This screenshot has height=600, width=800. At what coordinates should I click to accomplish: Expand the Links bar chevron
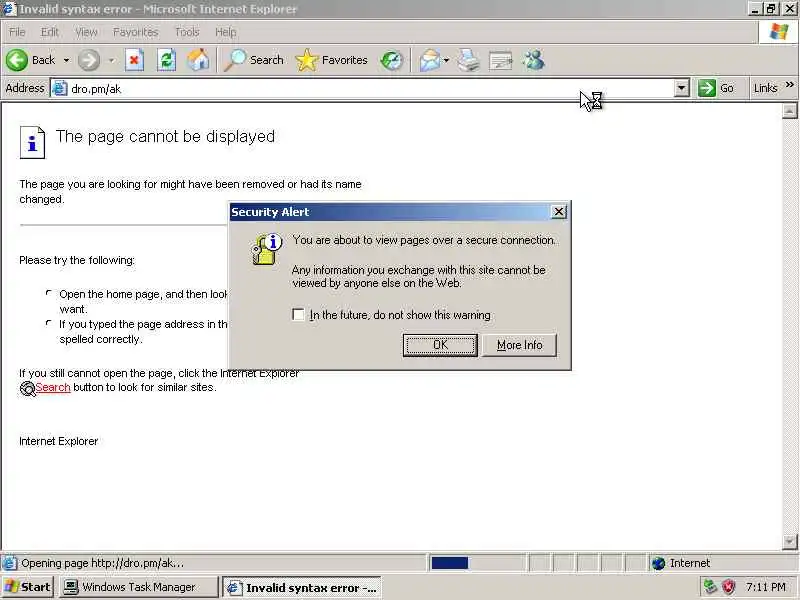coord(789,85)
